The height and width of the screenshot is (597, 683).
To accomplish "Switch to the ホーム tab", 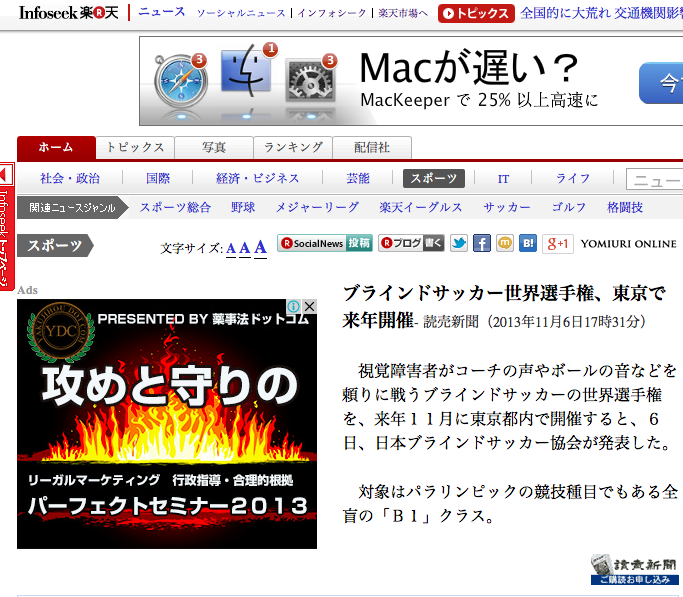I will pyautogui.click(x=56, y=148).
